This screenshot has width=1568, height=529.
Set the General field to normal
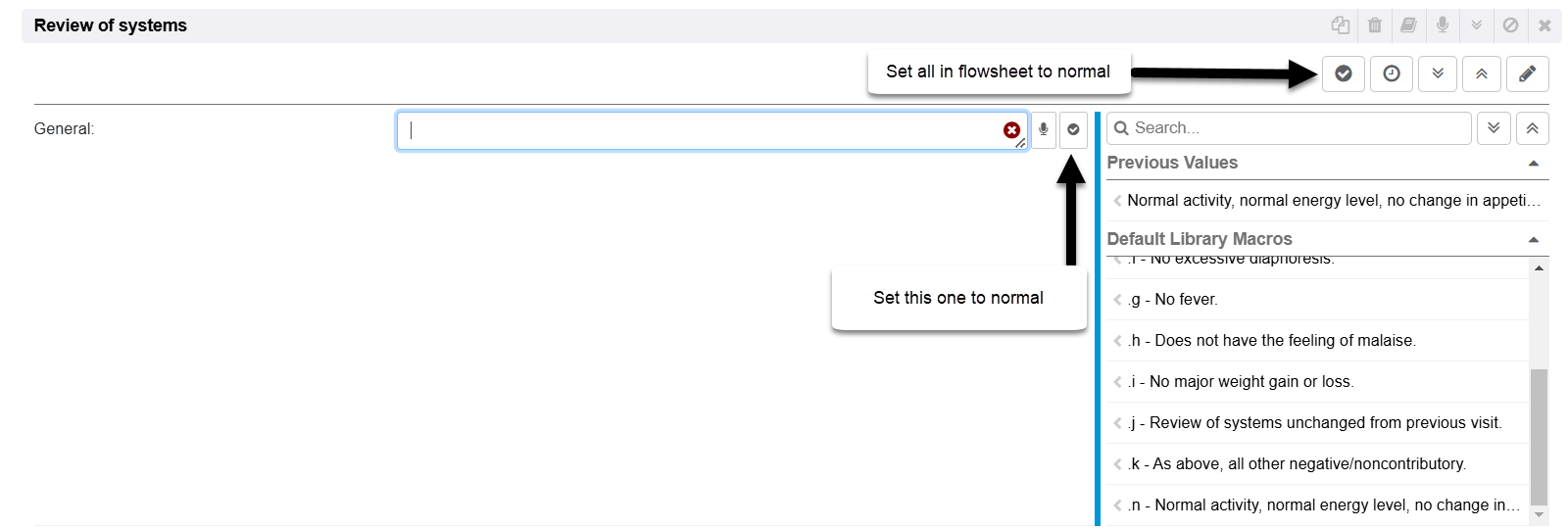pos(1073,129)
